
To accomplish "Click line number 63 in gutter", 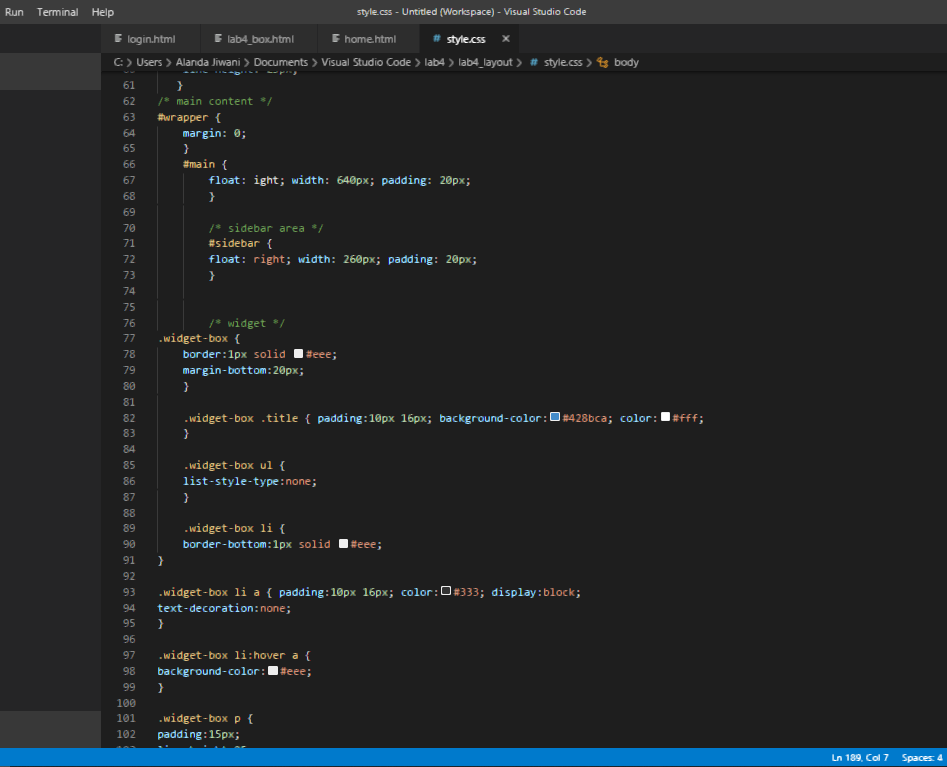I will [129, 117].
